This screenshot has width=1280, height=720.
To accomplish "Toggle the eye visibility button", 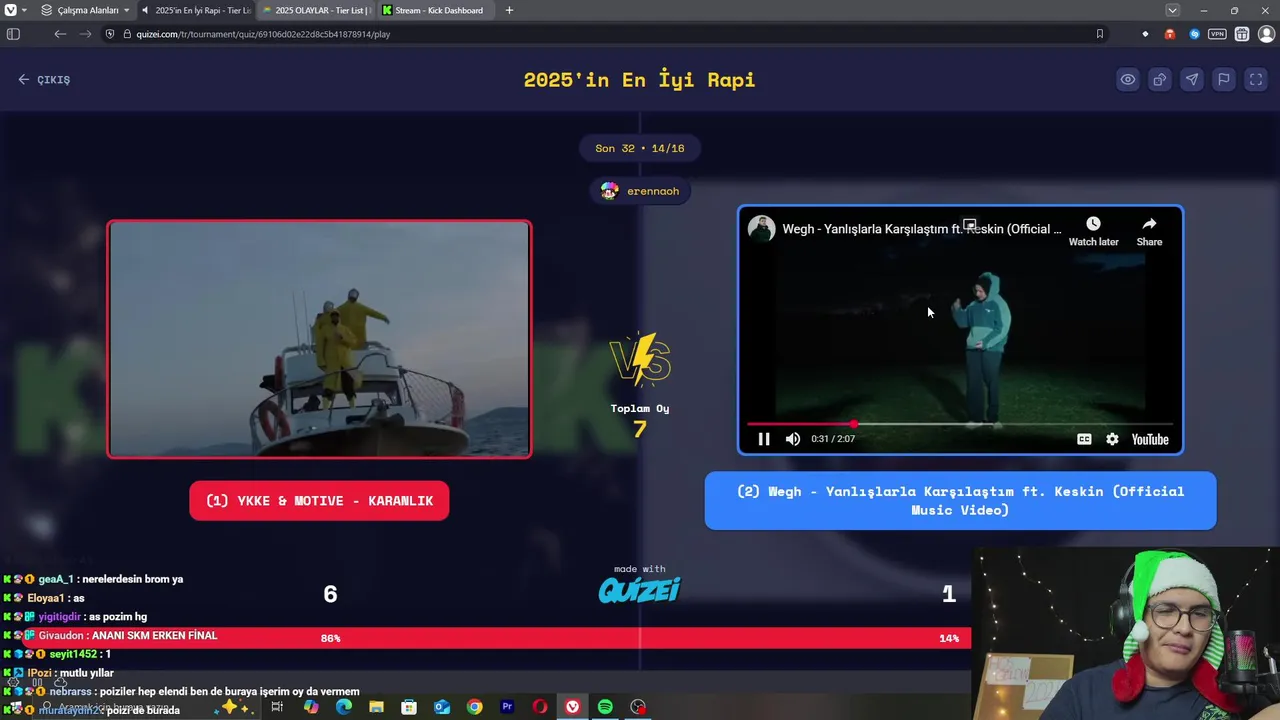I will [1128, 80].
